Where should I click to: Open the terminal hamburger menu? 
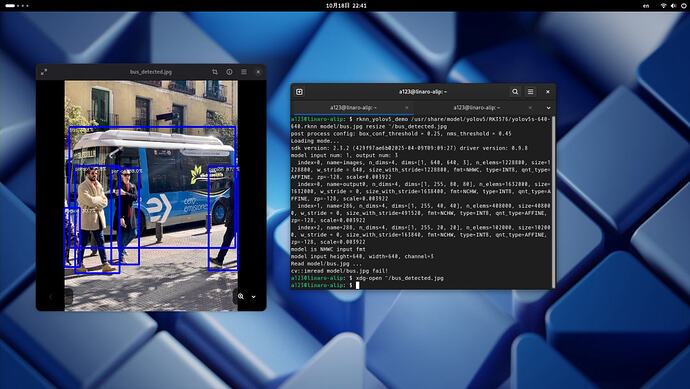tap(530, 92)
